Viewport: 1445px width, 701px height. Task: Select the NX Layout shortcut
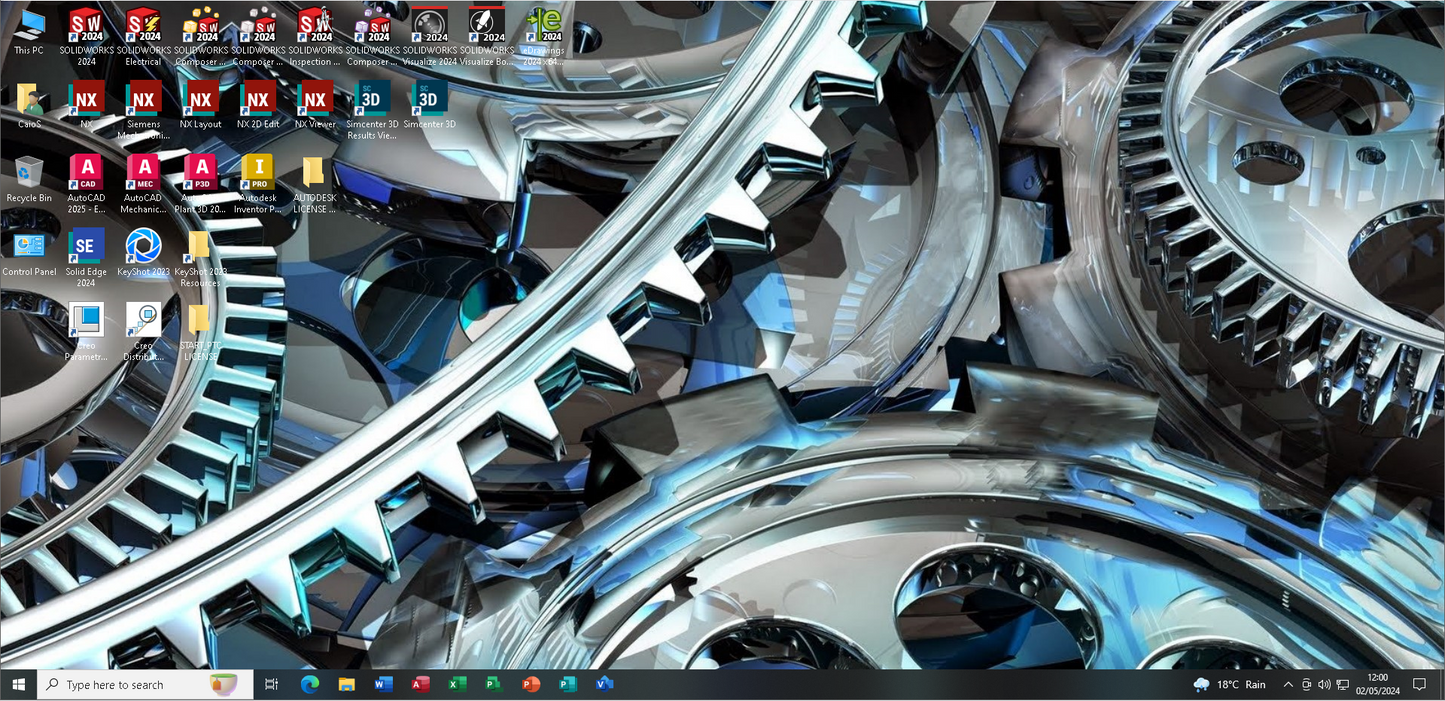(x=201, y=105)
